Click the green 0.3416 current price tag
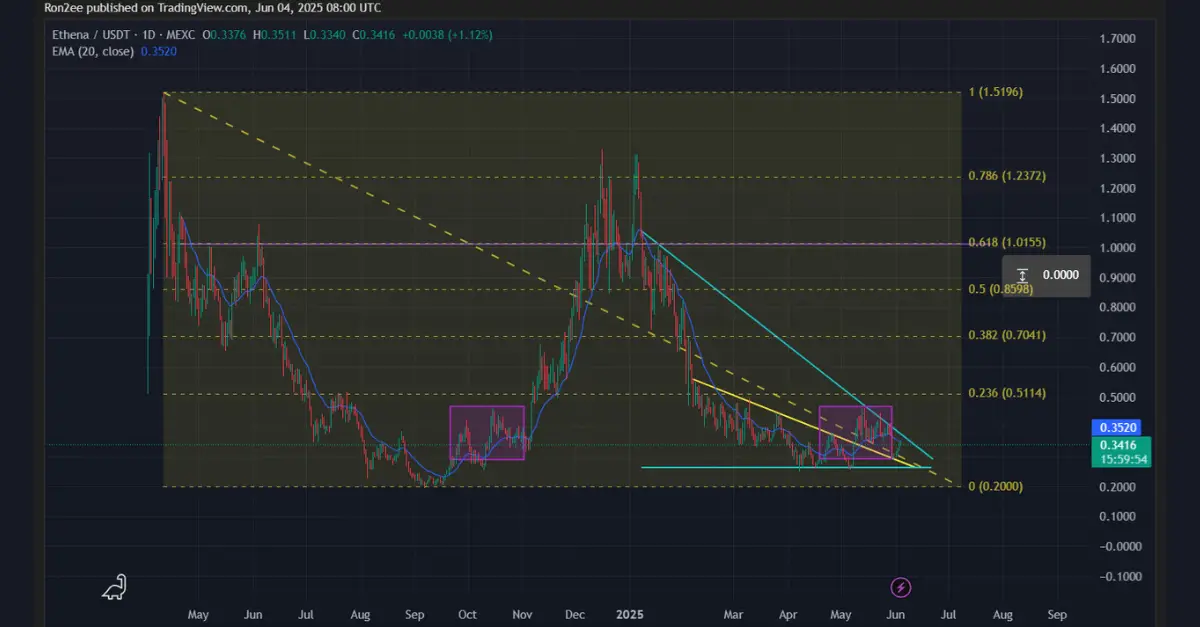1200x627 pixels. (1118, 445)
